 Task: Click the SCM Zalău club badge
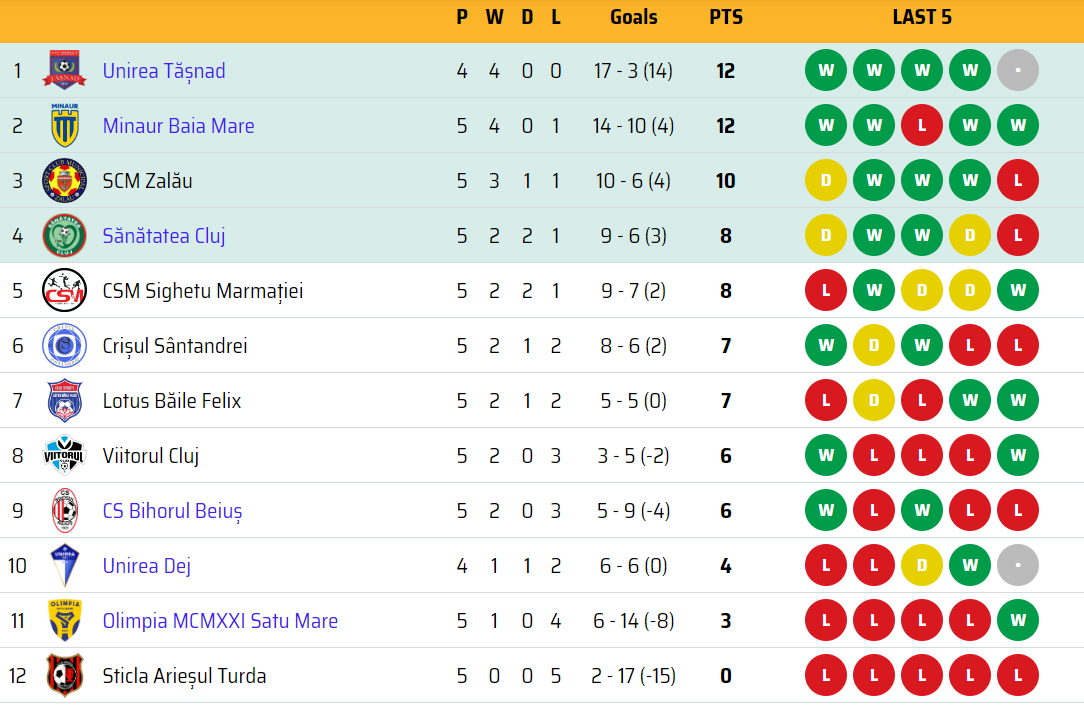64,181
